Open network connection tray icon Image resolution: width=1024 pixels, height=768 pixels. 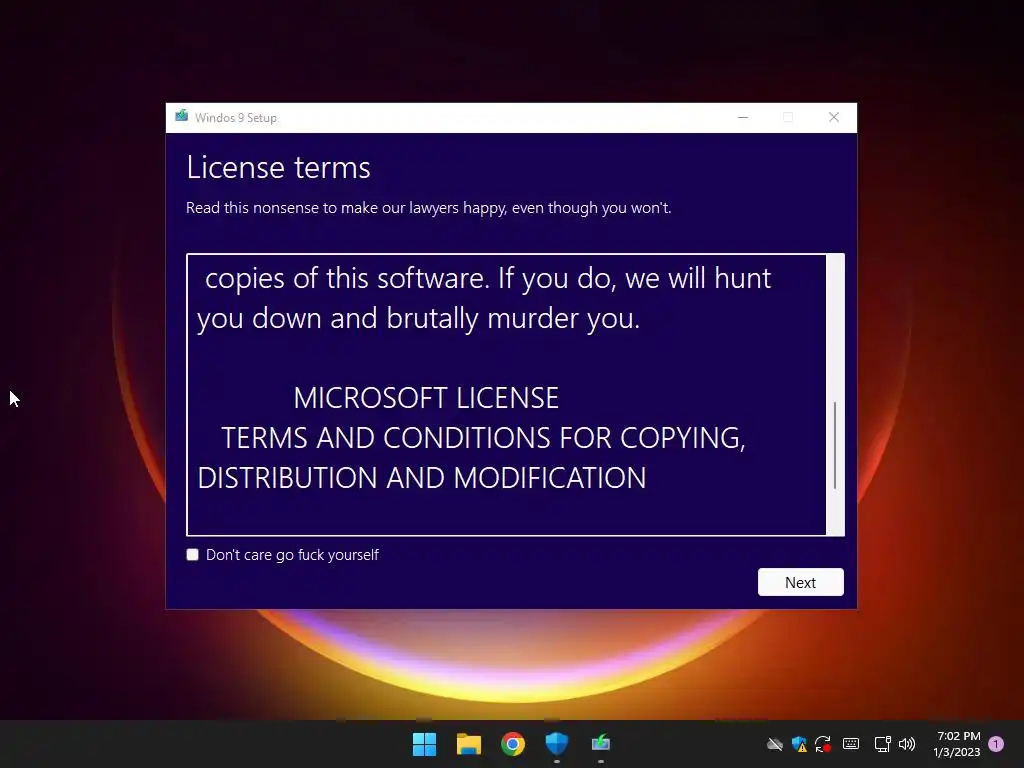[x=882, y=744]
